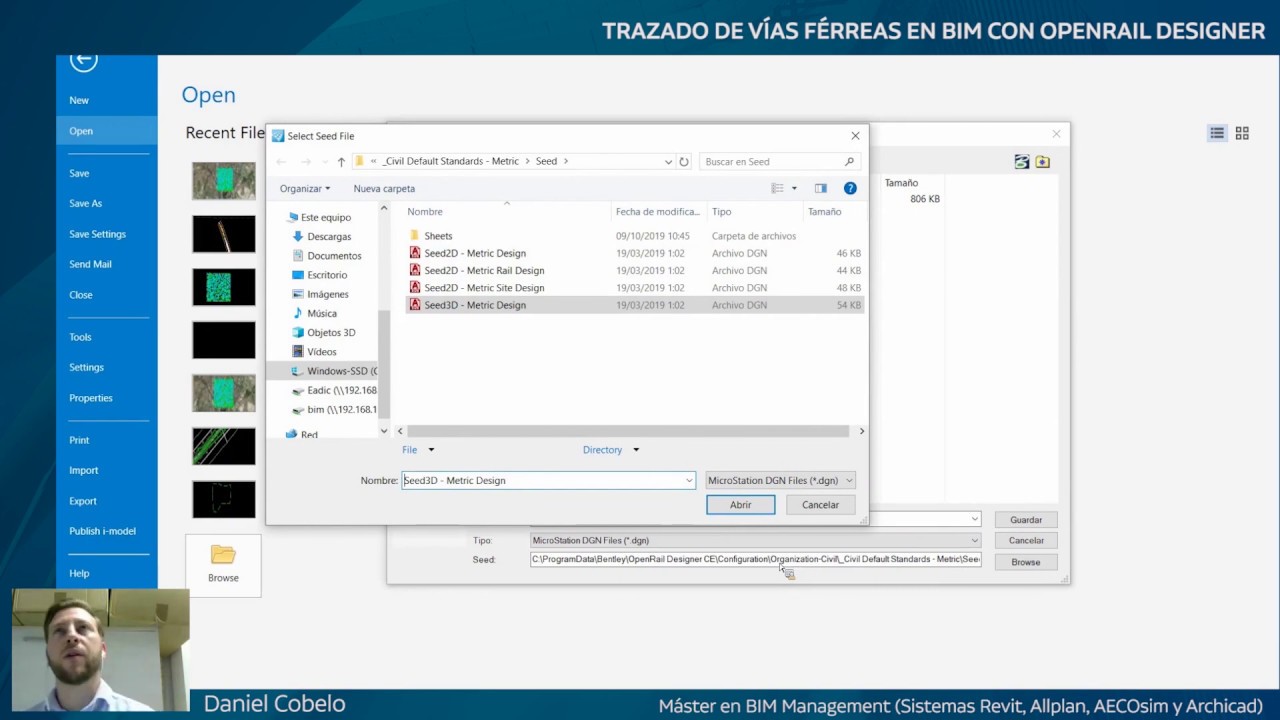This screenshot has height=720, width=1280.
Task: Select bim network drive in navigation pane
Action: click(x=334, y=409)
